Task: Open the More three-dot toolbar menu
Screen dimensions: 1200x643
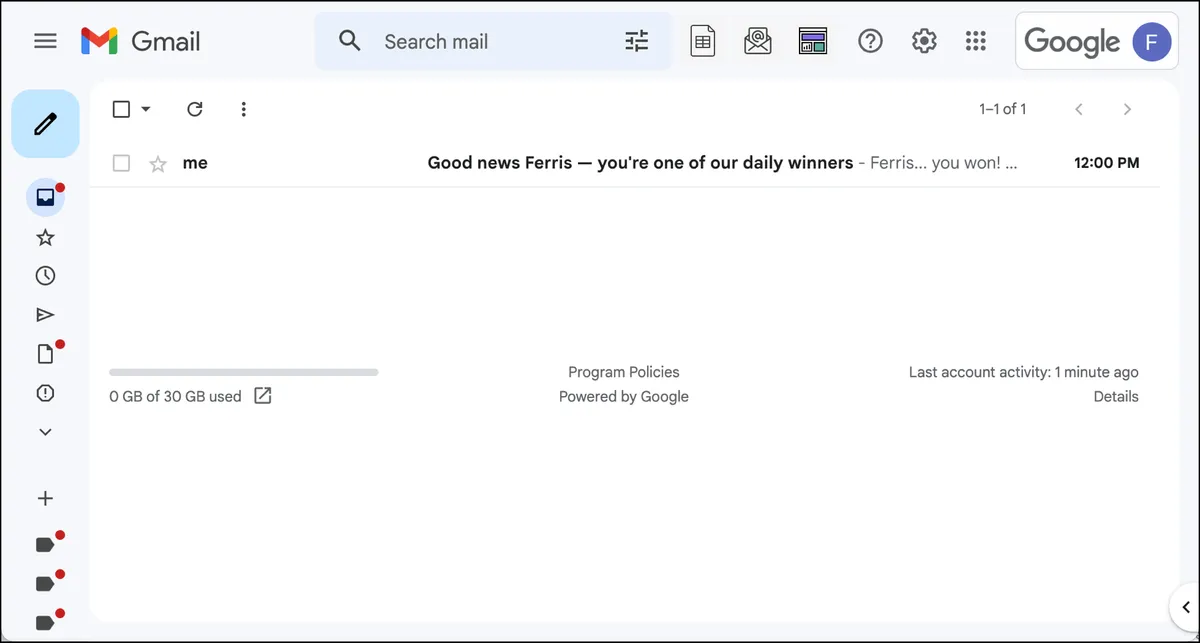Action: coord(243,109)
